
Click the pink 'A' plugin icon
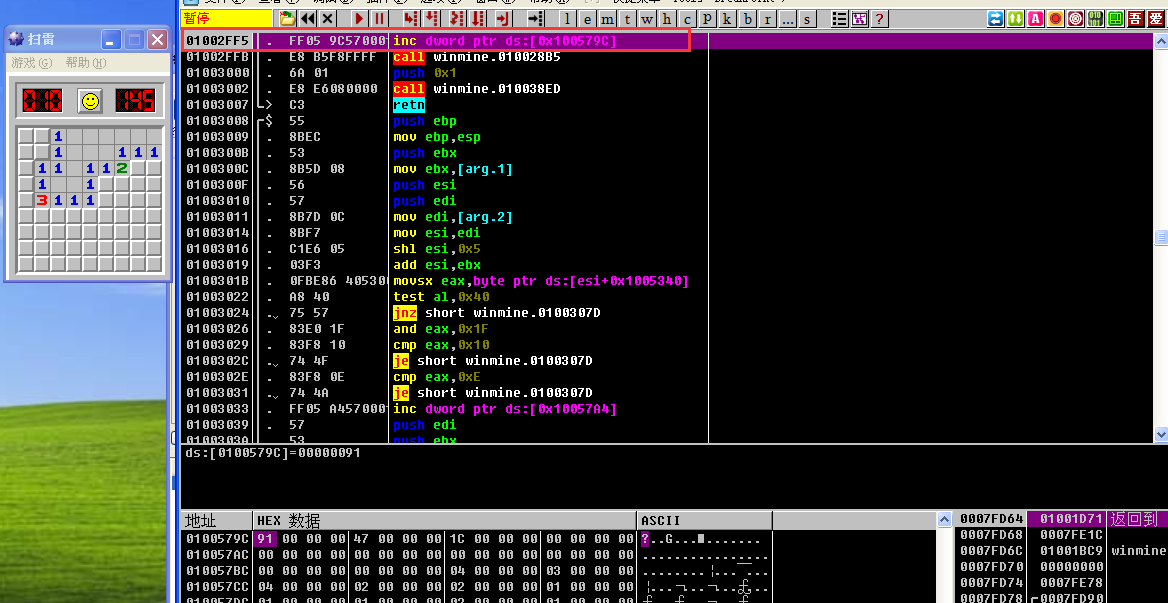click(x=1035, y=19)
